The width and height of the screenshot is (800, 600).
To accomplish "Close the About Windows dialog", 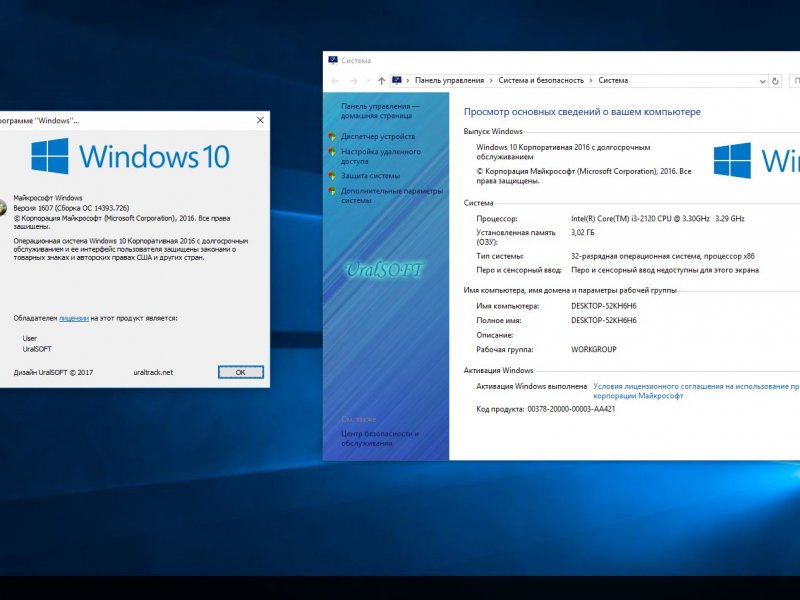I will [260, 120].
